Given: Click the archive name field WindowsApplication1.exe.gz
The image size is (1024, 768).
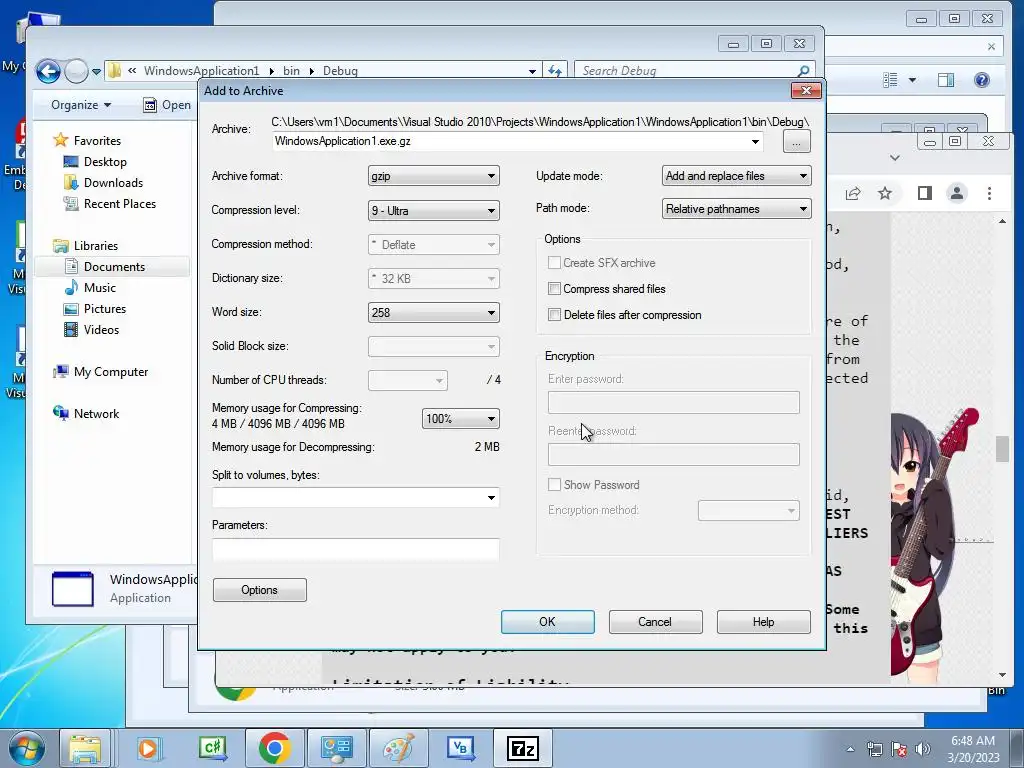Looking at the screenshot, I should [x=518, y=141].
